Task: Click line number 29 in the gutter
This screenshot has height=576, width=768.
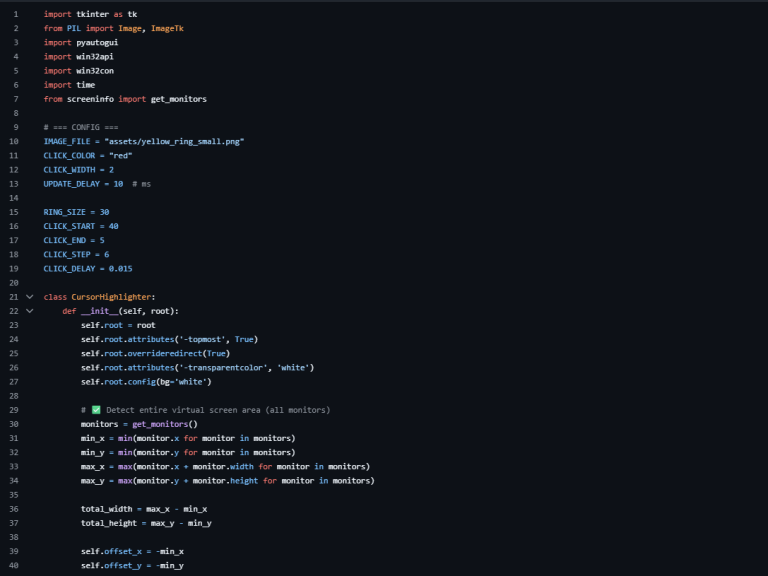Action: 14,410
